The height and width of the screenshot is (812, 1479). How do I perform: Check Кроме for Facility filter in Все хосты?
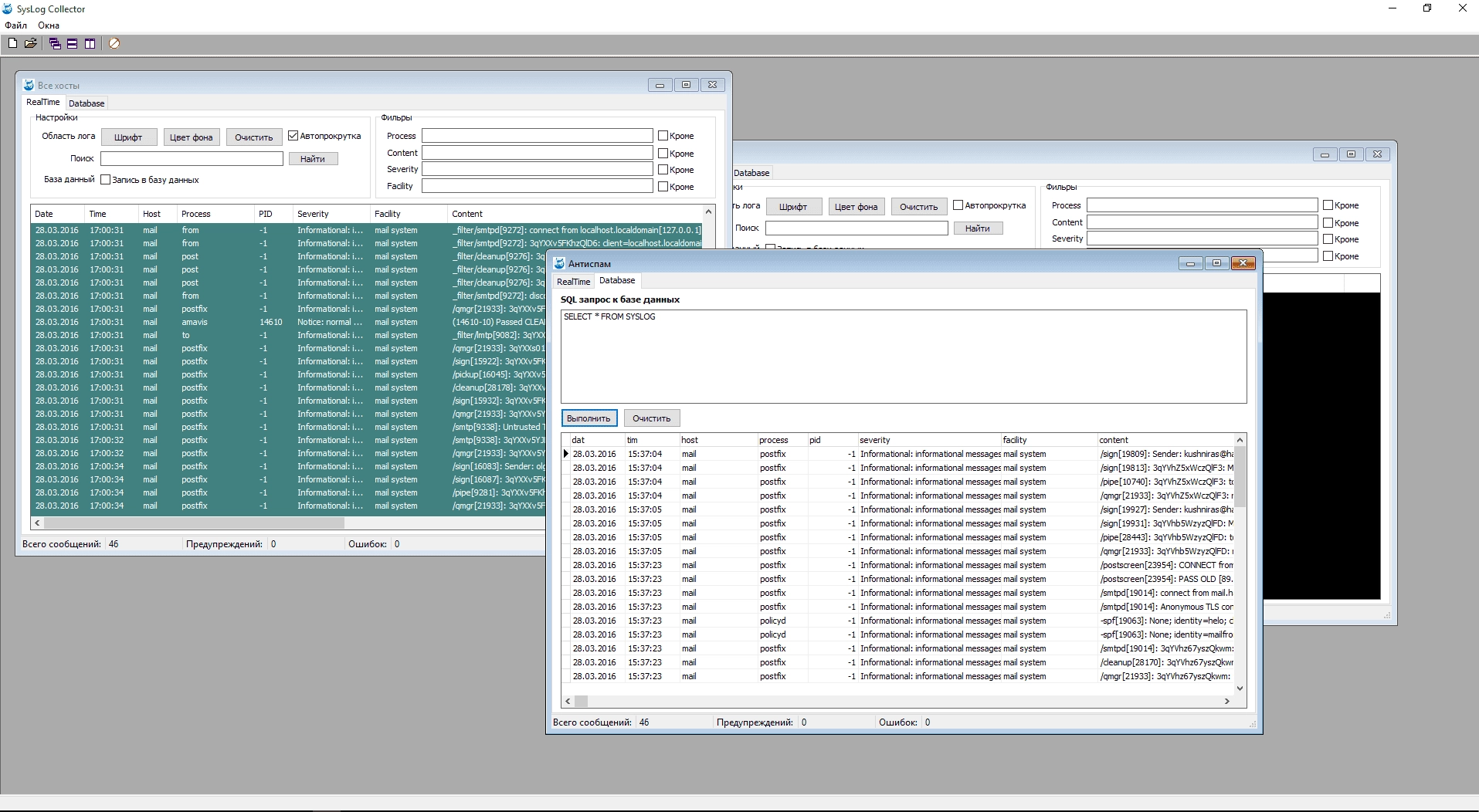coord(663,186)
